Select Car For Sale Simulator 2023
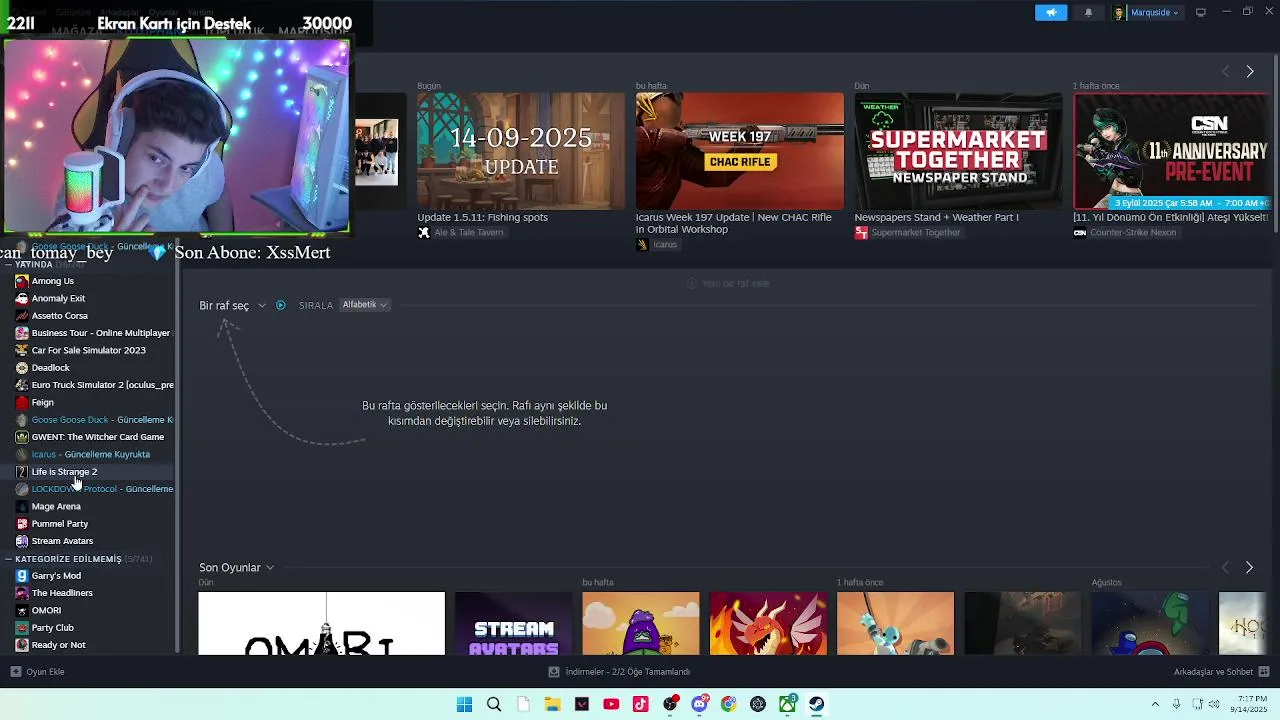This screenshot has width=1280, height=720. point(88,350)
